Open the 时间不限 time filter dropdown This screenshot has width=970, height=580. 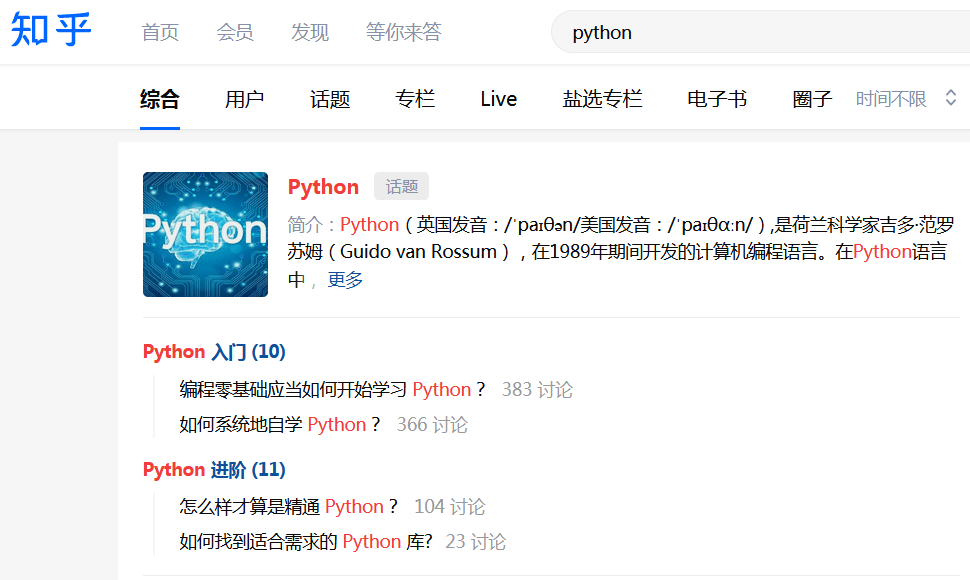pos(906,99)
